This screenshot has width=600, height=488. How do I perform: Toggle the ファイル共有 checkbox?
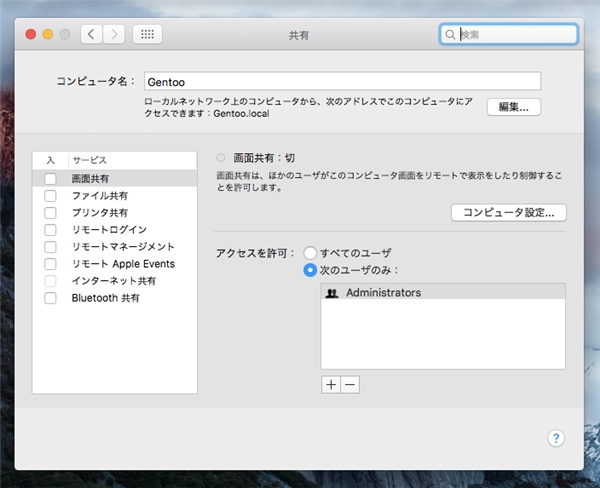coord(50,195)
